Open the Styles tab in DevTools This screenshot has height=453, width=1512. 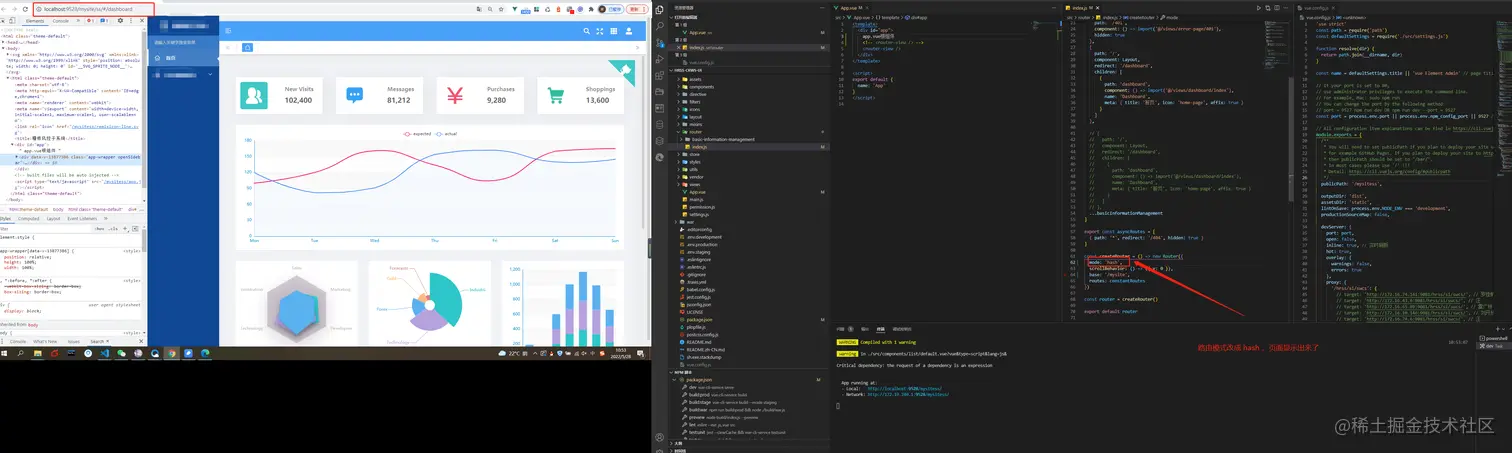[5, 218]
